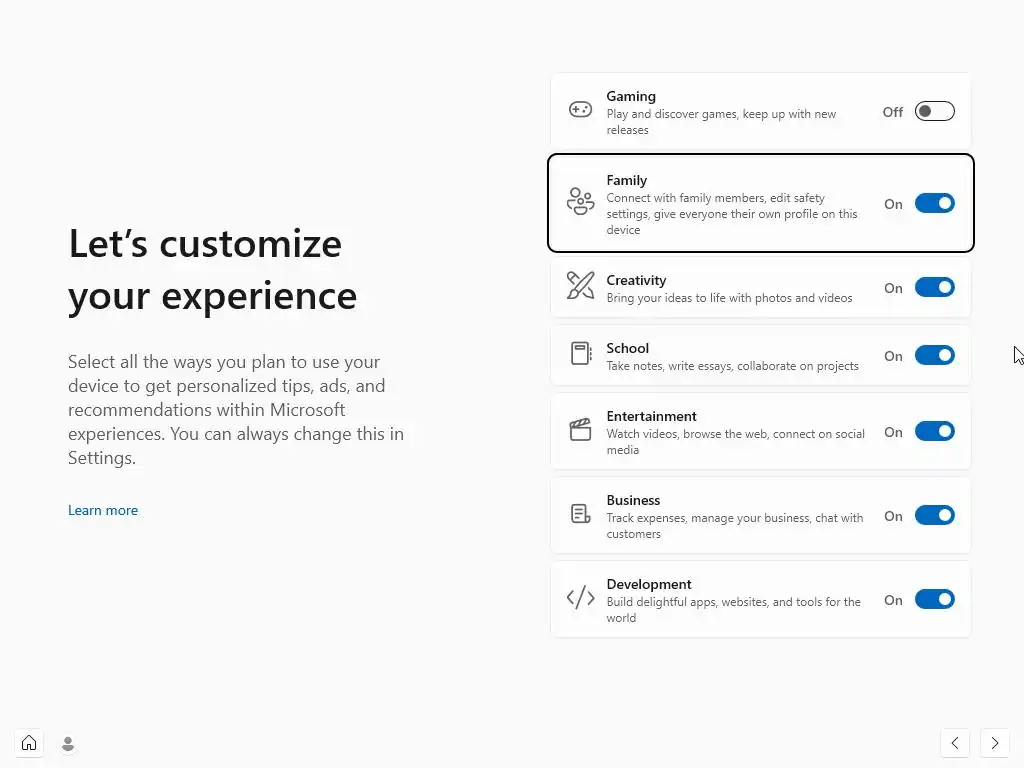Click the user account icon
Image resolution: width=1024 pixels, height=768 pixels.
point(68,743)
